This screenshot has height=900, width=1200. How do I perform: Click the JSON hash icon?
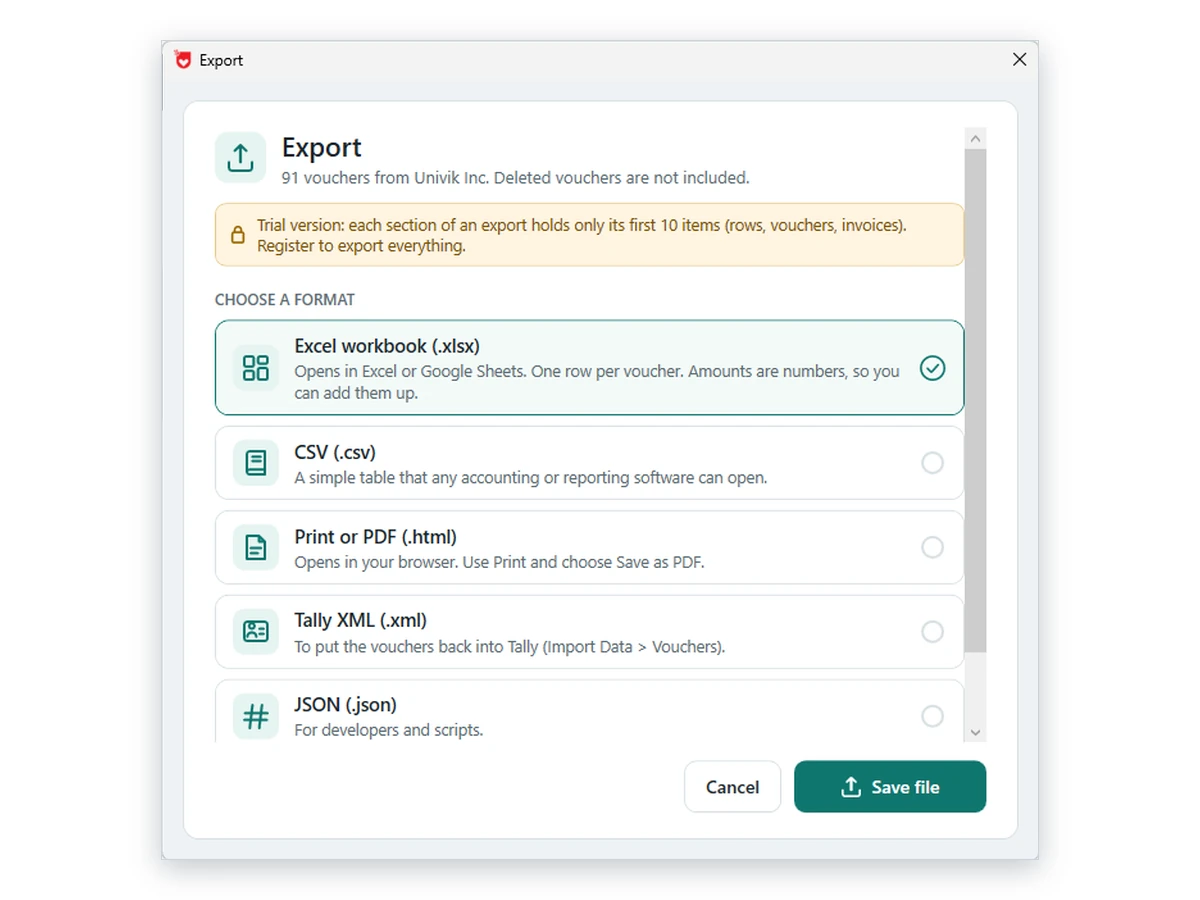(256, 716)
